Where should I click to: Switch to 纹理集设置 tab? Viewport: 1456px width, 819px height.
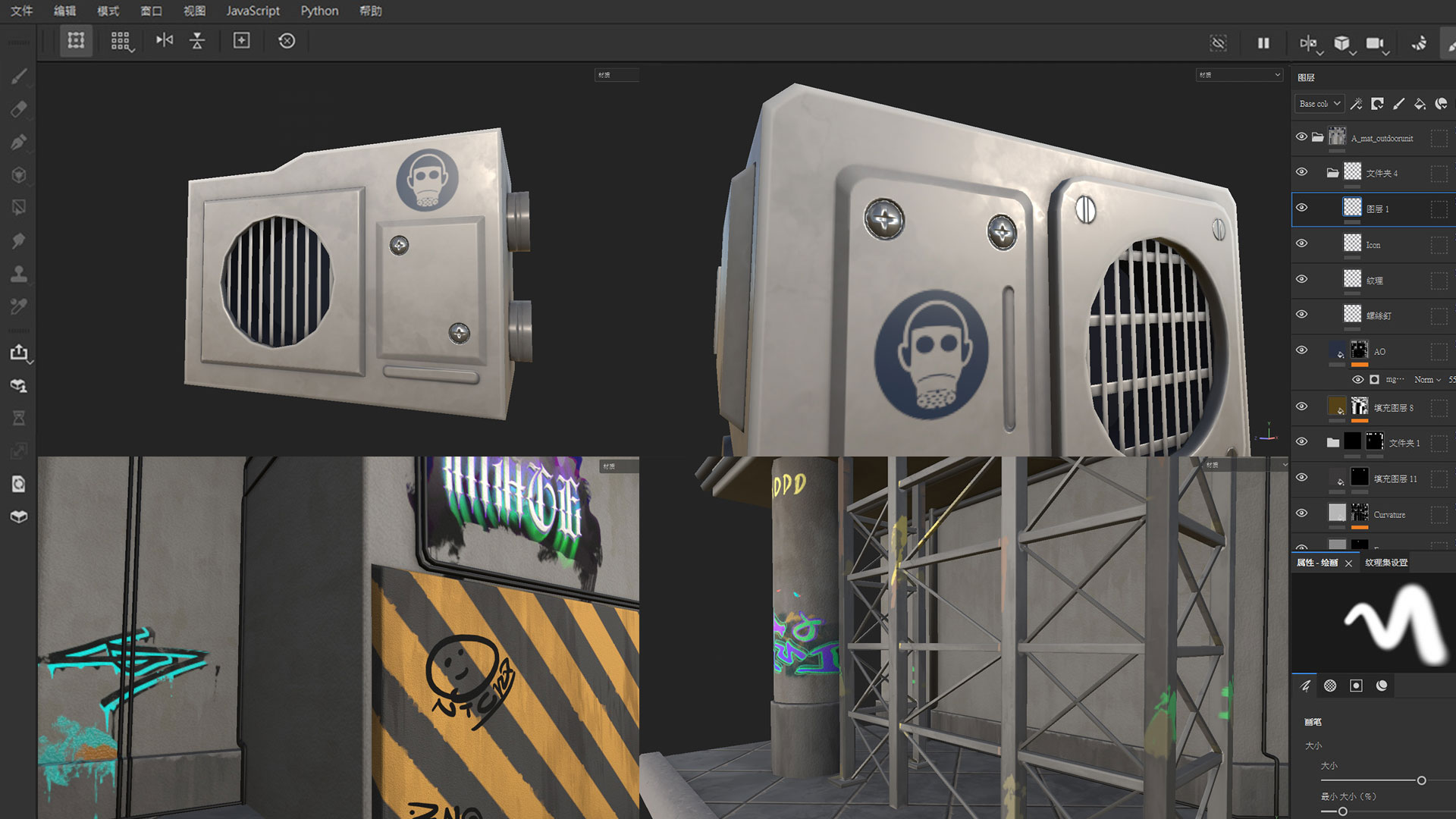point(1386,563)
